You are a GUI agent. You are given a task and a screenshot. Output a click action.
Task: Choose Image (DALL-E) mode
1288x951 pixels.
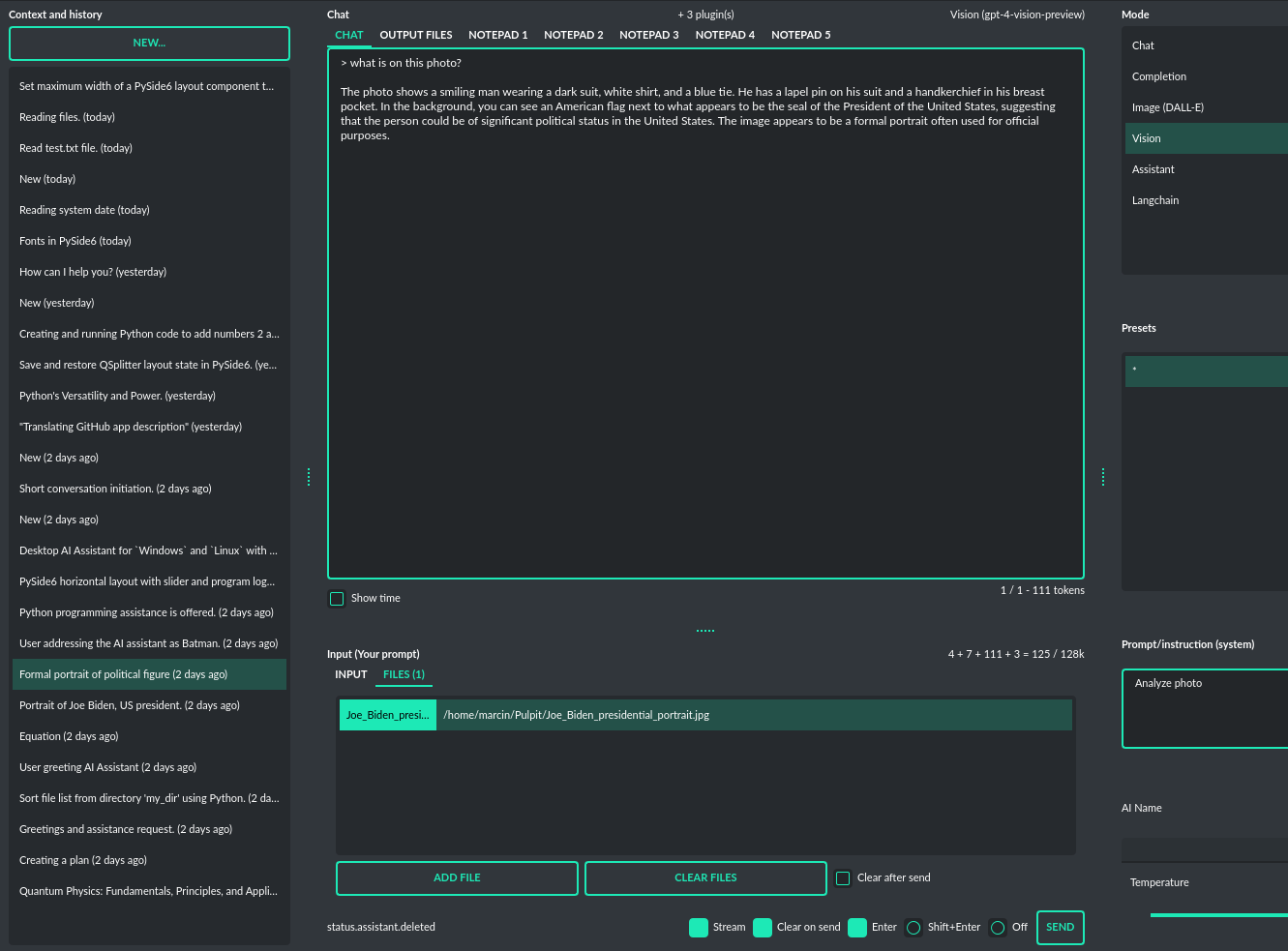tap(1167, 107)
